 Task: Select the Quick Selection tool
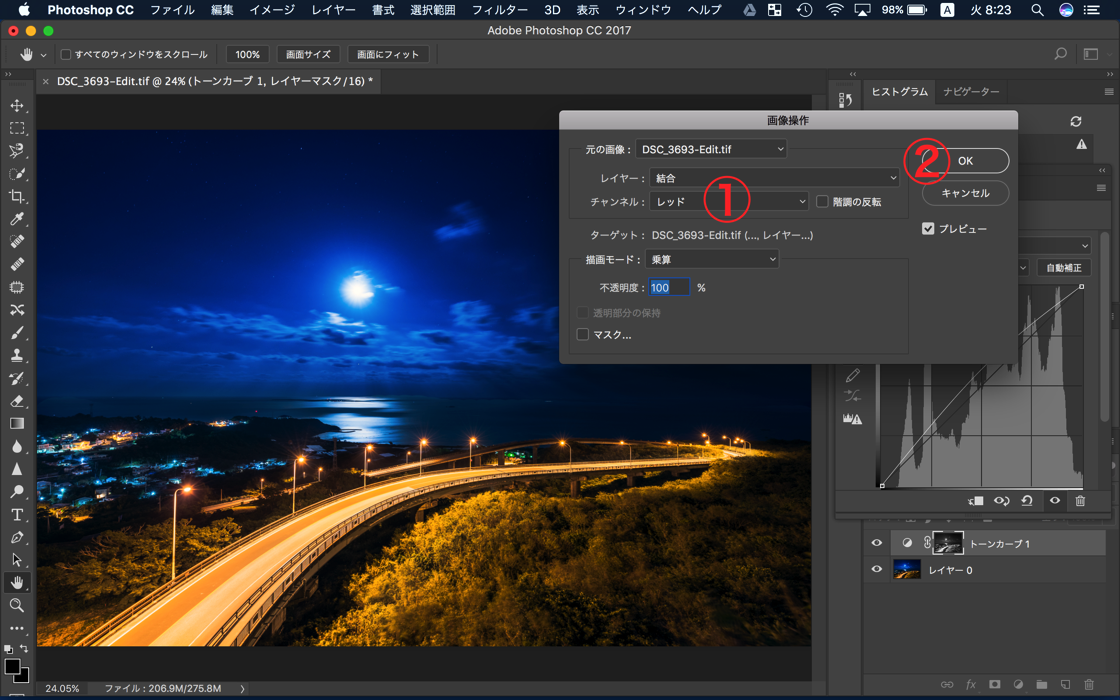[x=17, y=174]
